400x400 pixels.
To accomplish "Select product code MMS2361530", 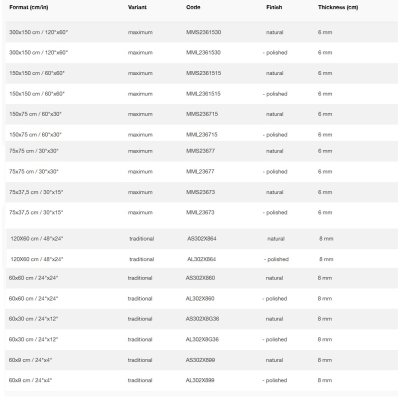I will 203,32.
